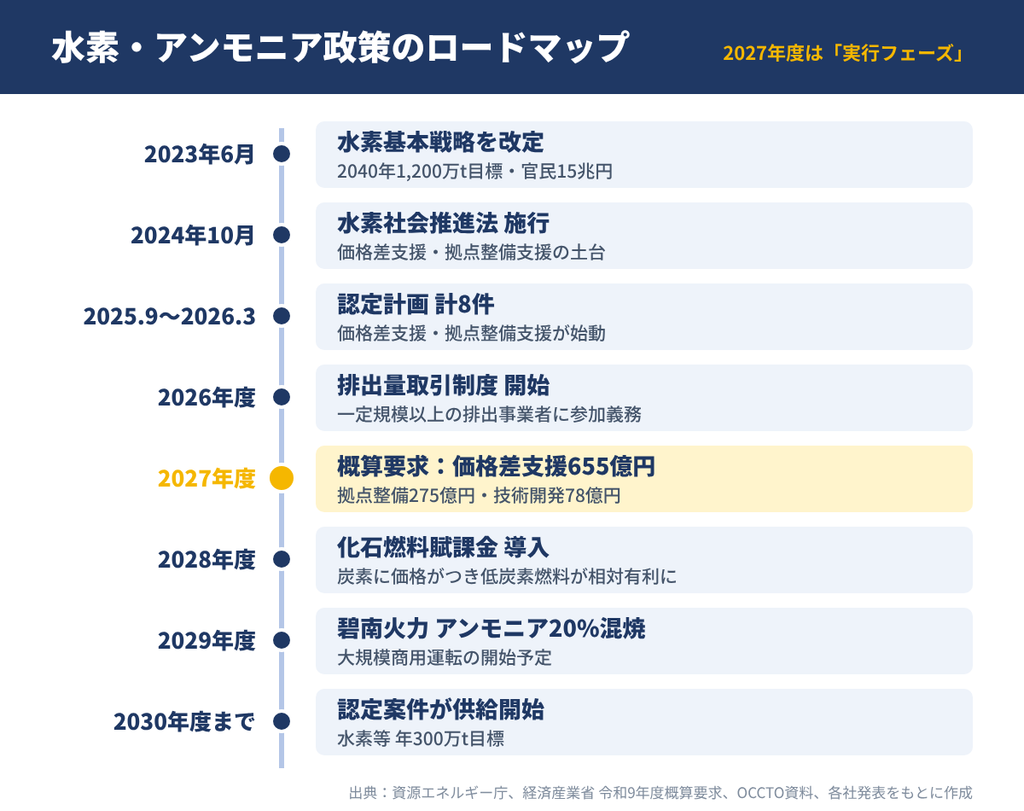Click the 2025.9〜2026.3 timeline dot

[x=281, y=316]
